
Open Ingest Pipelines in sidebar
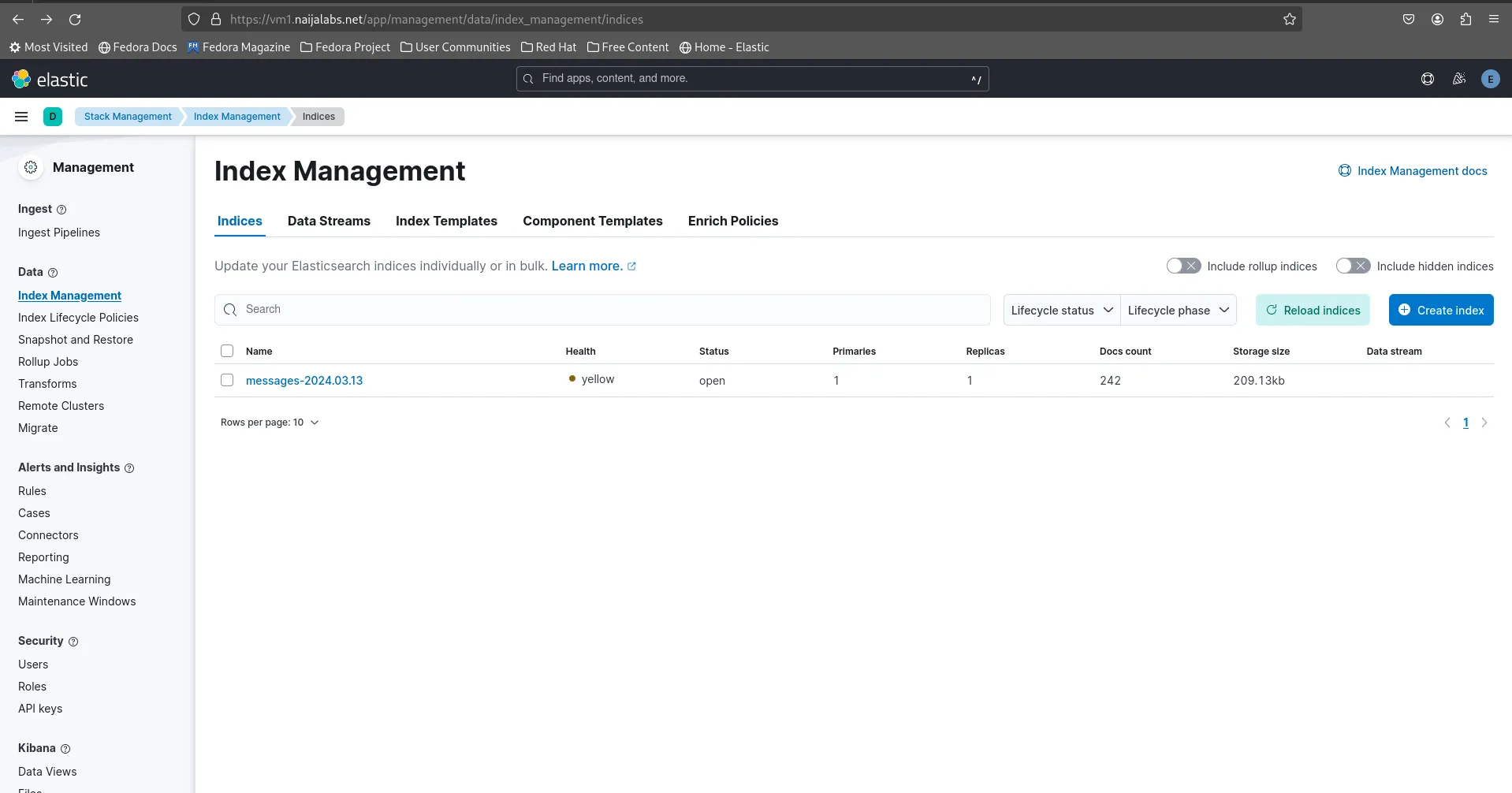(59, 233)
